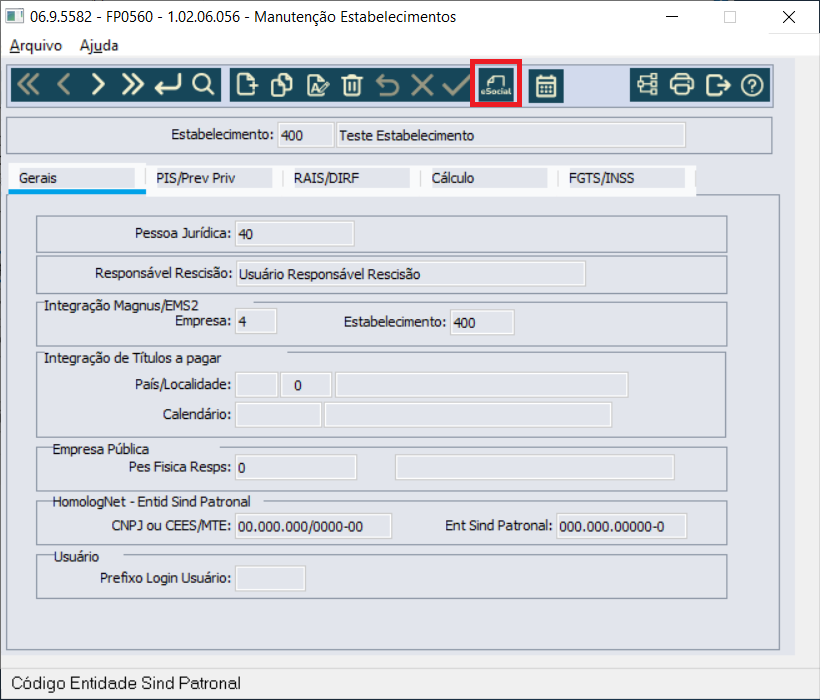Cancel changes with the X toolbar icon

(x=422, y=85)
